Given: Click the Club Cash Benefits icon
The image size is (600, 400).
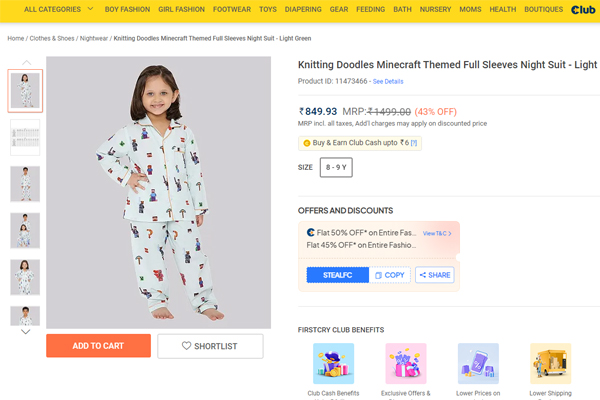Looking at the screenshot, I should coord(333,364).
